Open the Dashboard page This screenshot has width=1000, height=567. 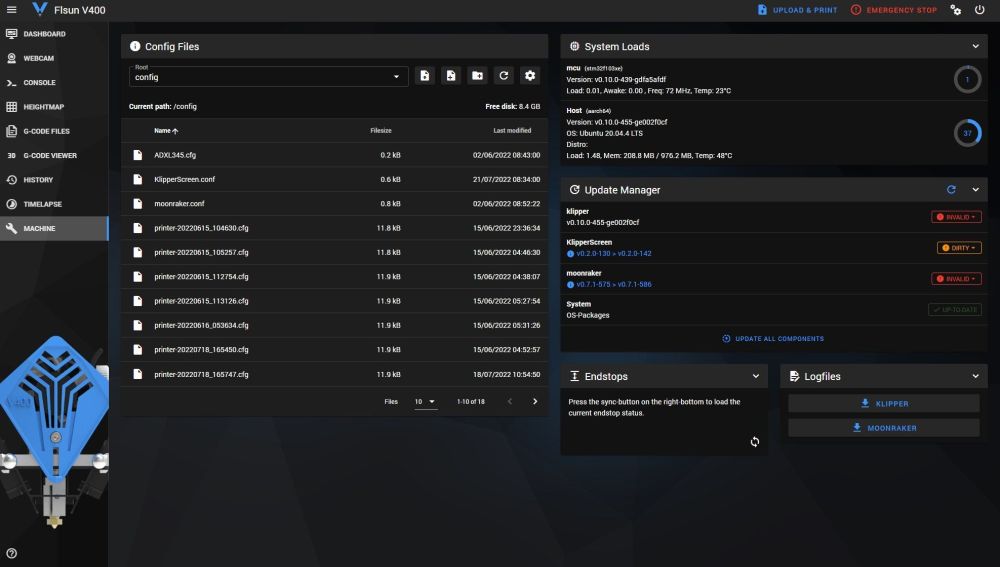(x=54, y=34)
